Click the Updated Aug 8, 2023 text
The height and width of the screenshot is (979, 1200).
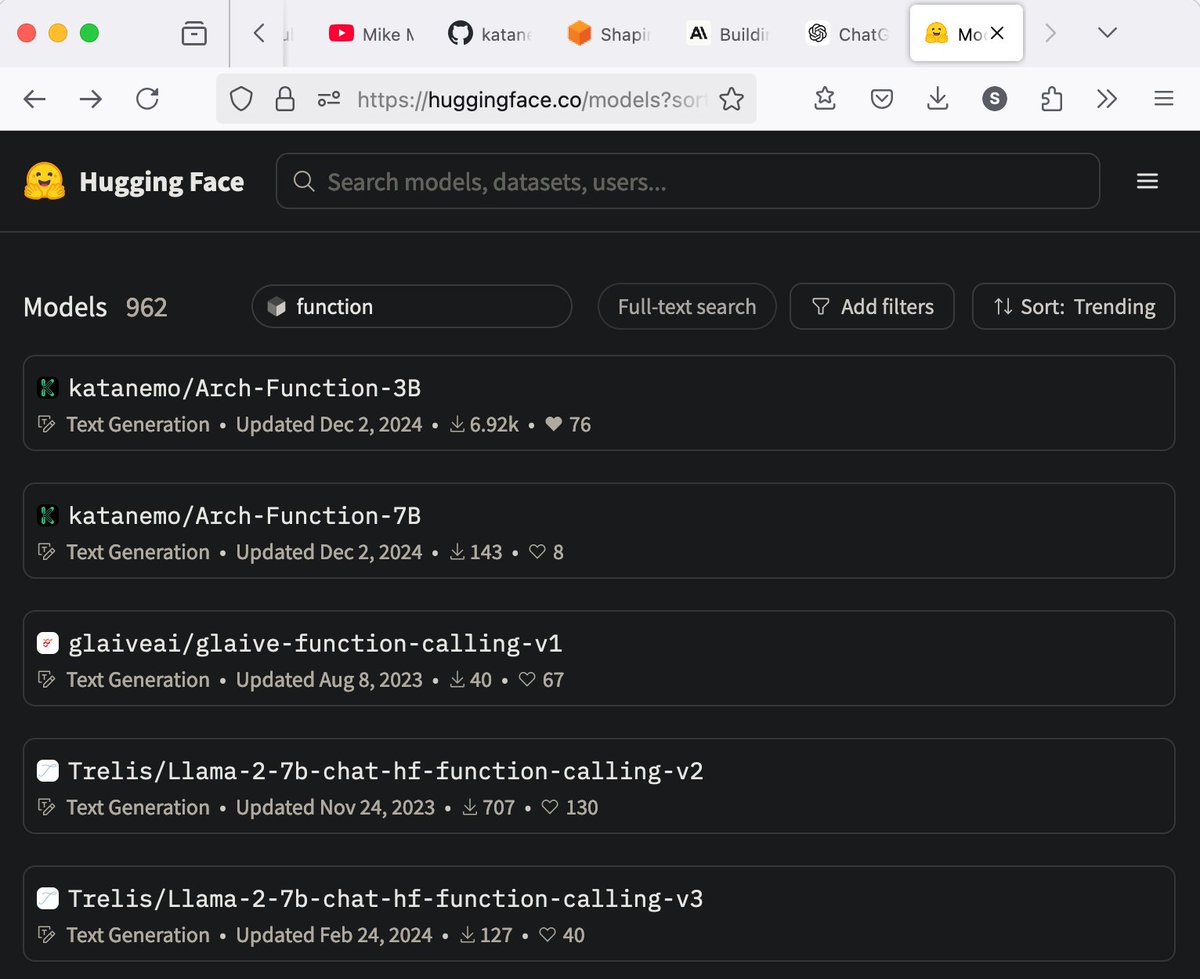point(329,680)
